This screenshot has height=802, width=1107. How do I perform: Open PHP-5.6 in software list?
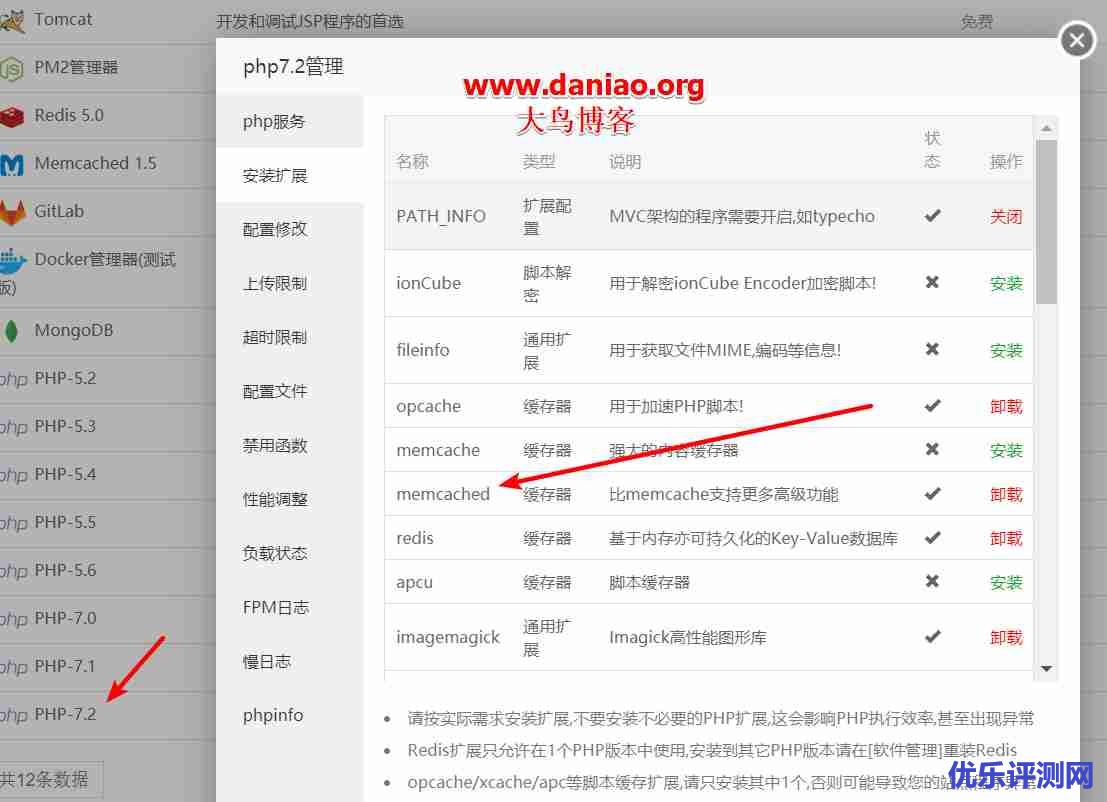click(65, 570)
